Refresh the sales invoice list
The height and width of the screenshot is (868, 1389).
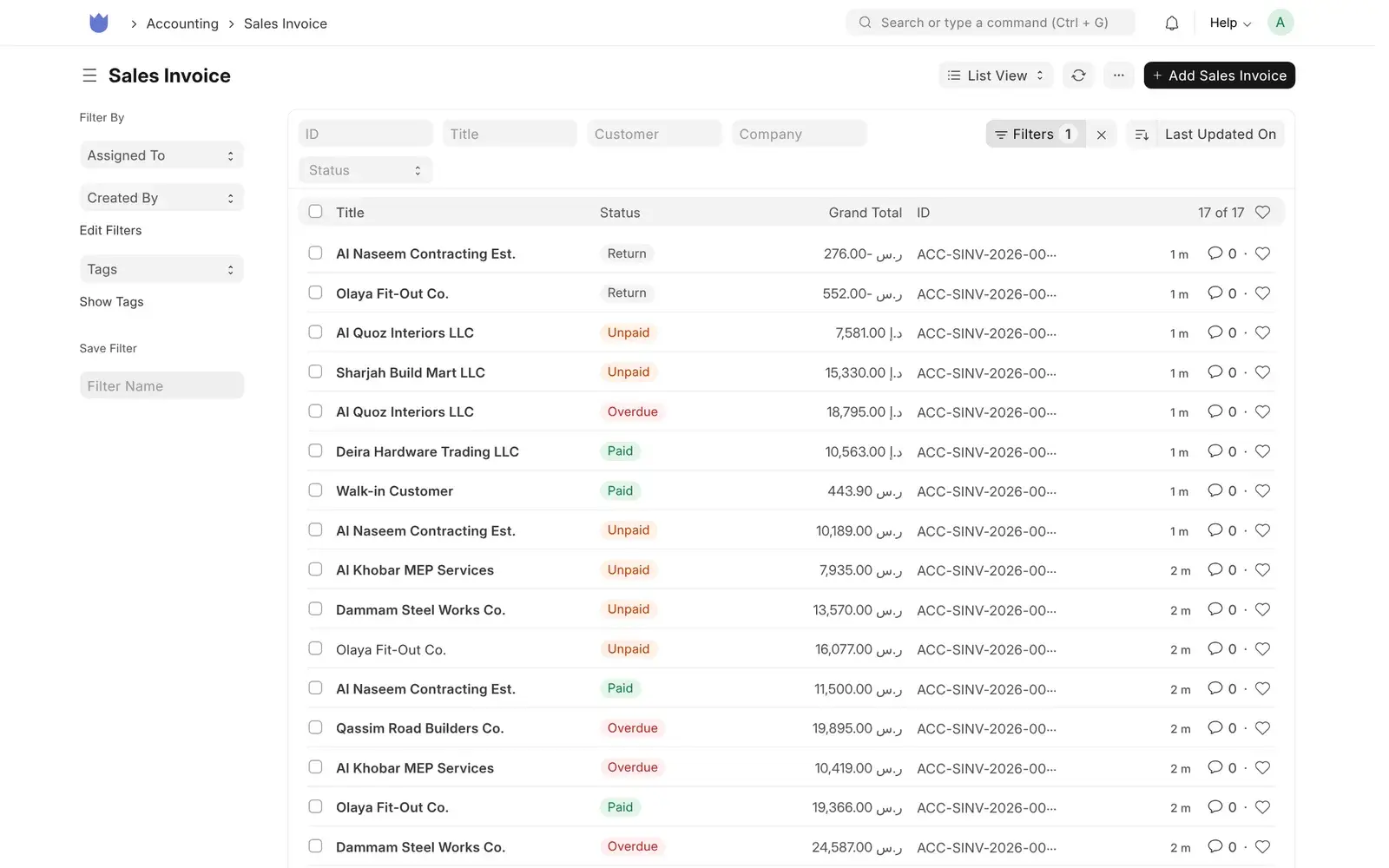pyautogui.click(x=1078, y=76)
